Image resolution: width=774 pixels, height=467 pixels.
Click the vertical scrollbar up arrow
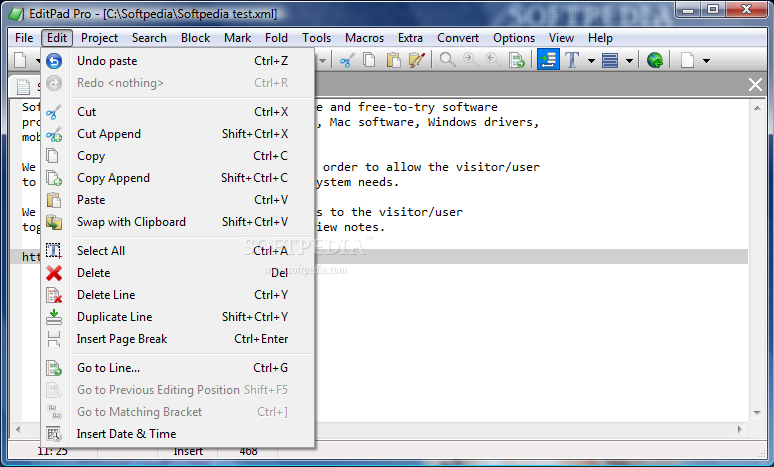[x=757, y=108]
